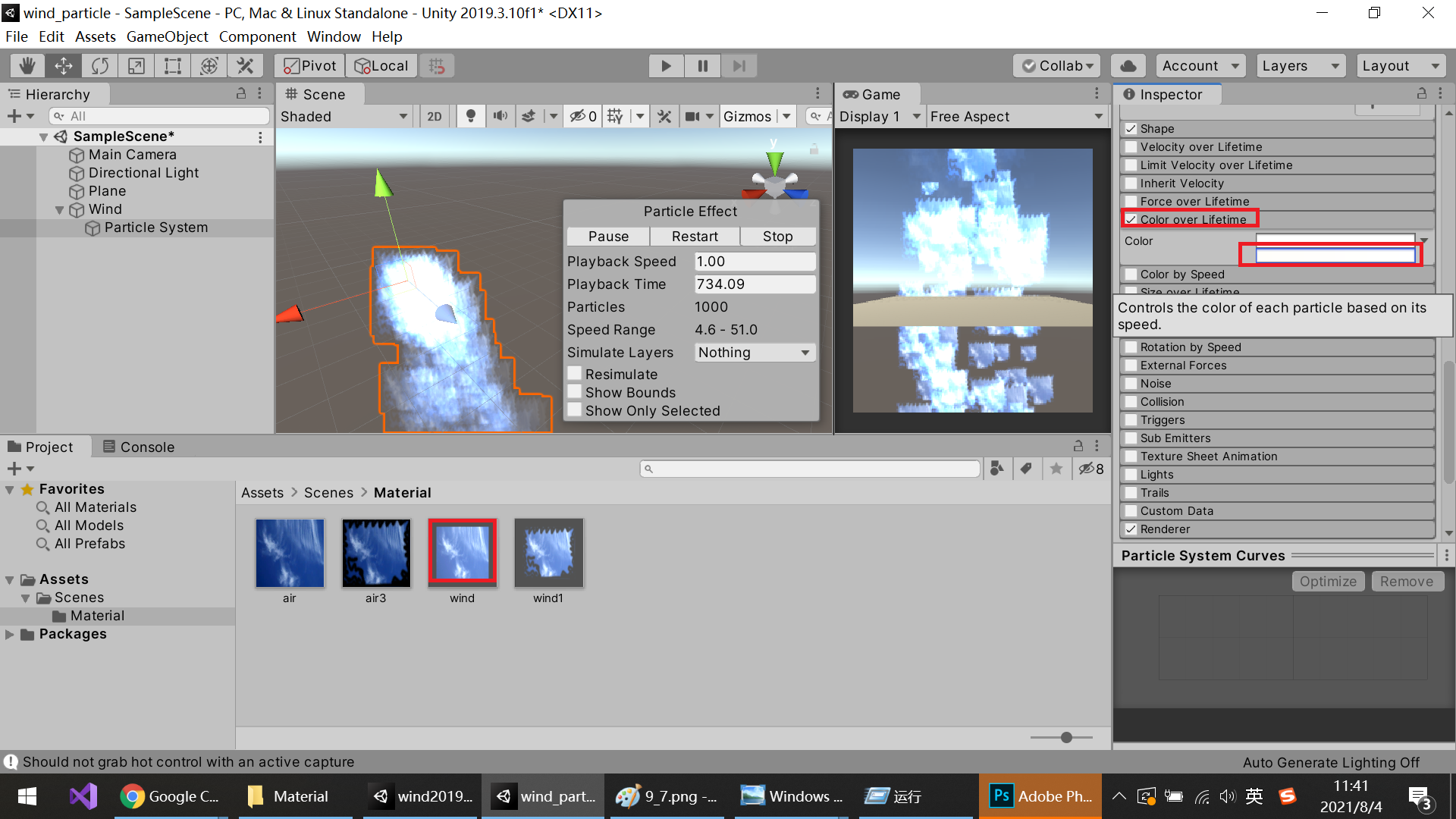
Task: Open the cloud services window
Action: (x=1128, y=65)
